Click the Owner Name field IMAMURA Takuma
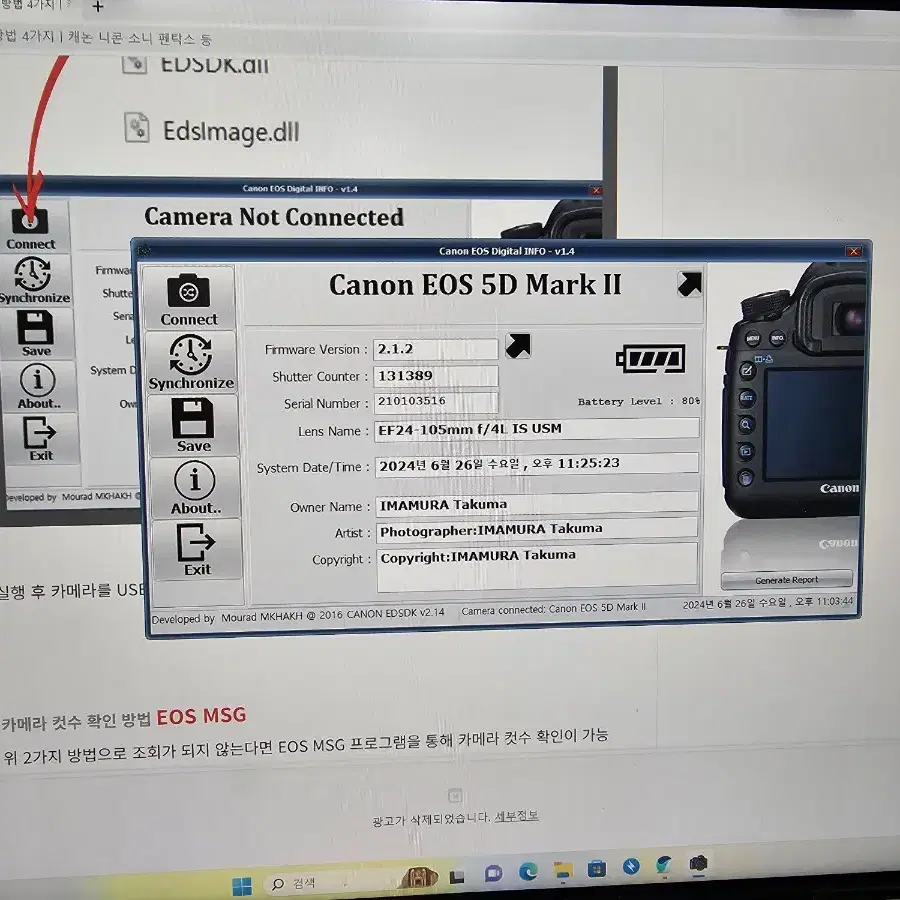 pyautogui.click(x=536, y=503)
